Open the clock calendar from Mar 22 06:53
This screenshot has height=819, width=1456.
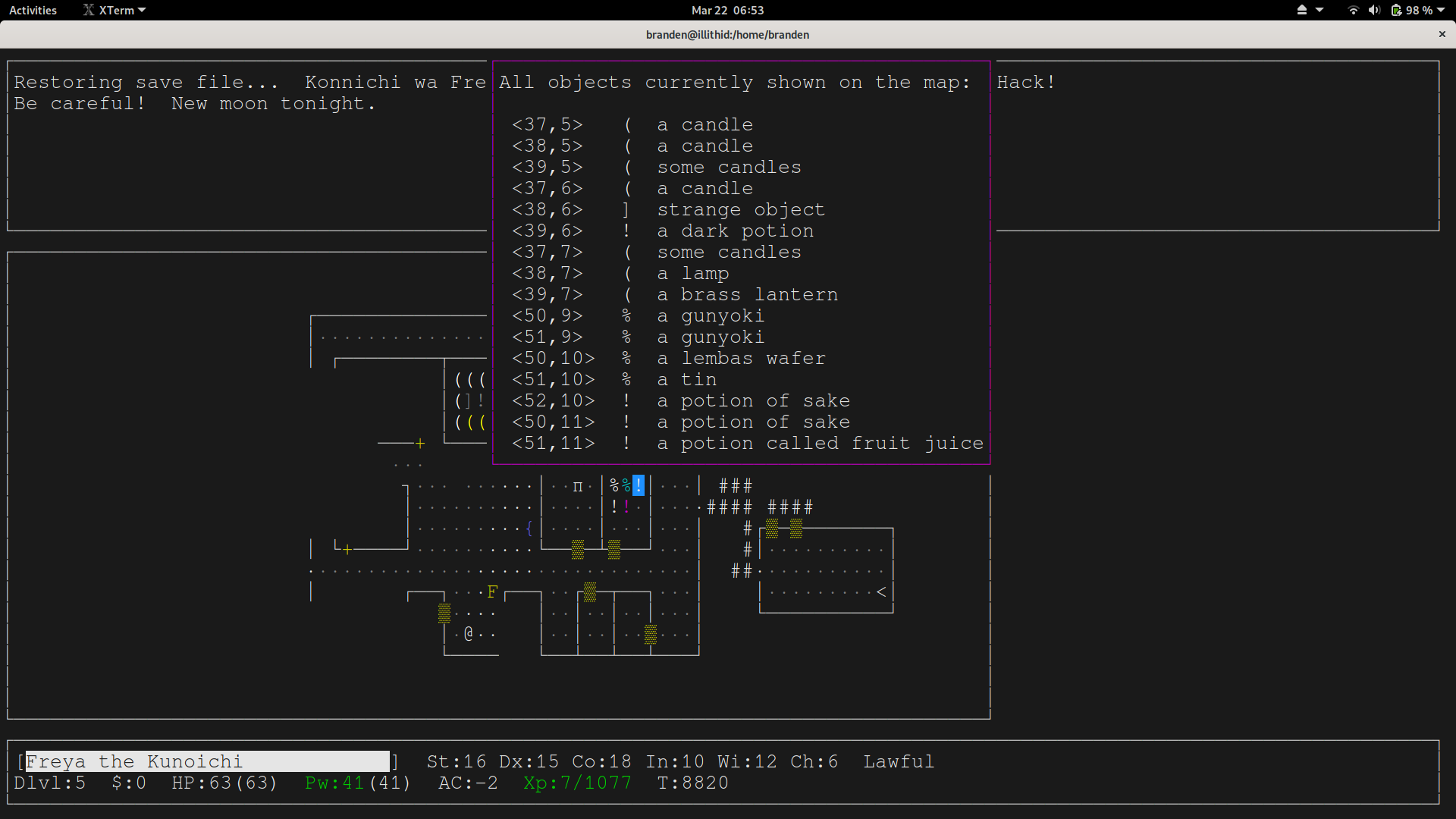(x=726, y=10)
